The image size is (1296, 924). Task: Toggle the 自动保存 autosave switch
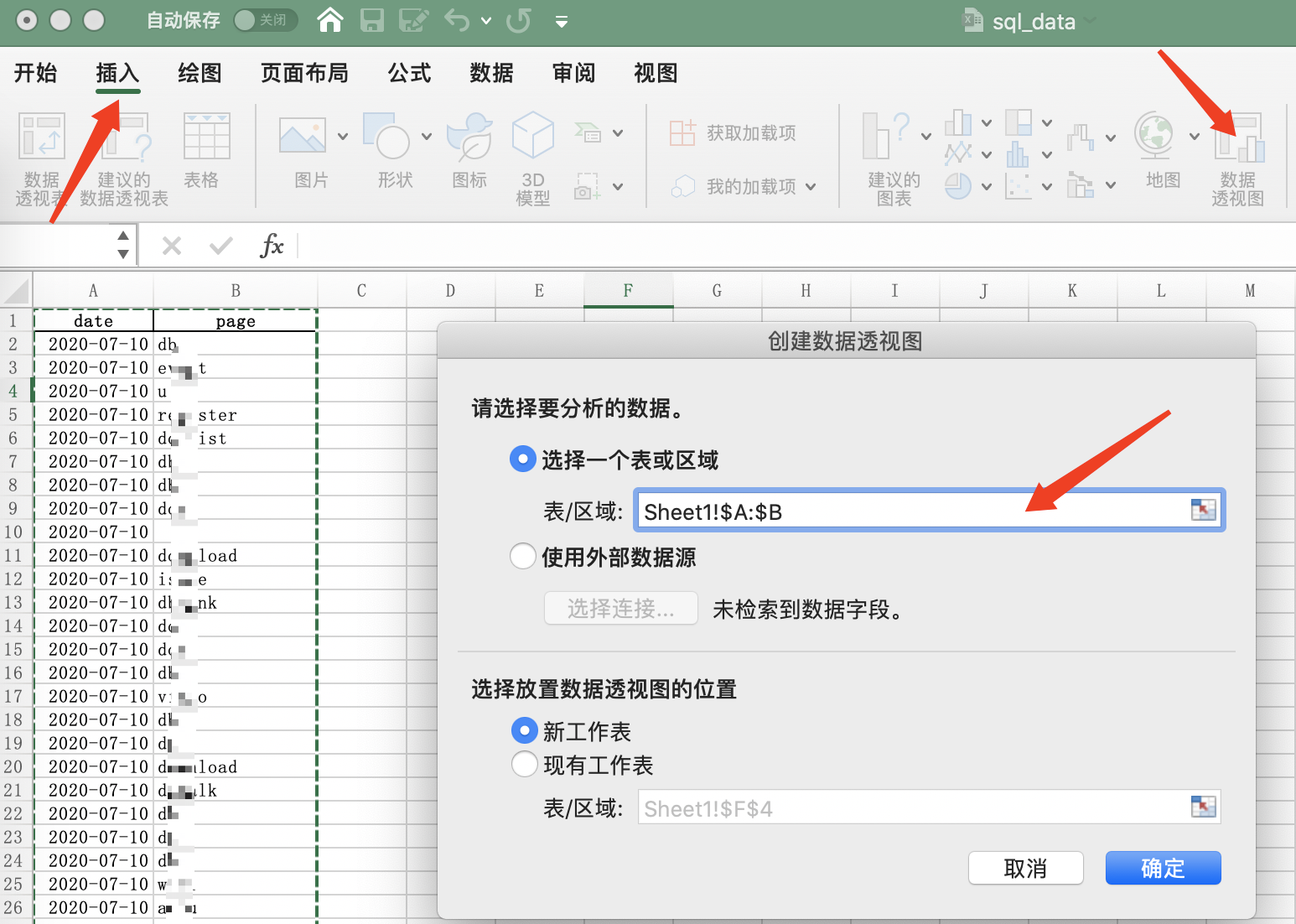tap(265, 20)
